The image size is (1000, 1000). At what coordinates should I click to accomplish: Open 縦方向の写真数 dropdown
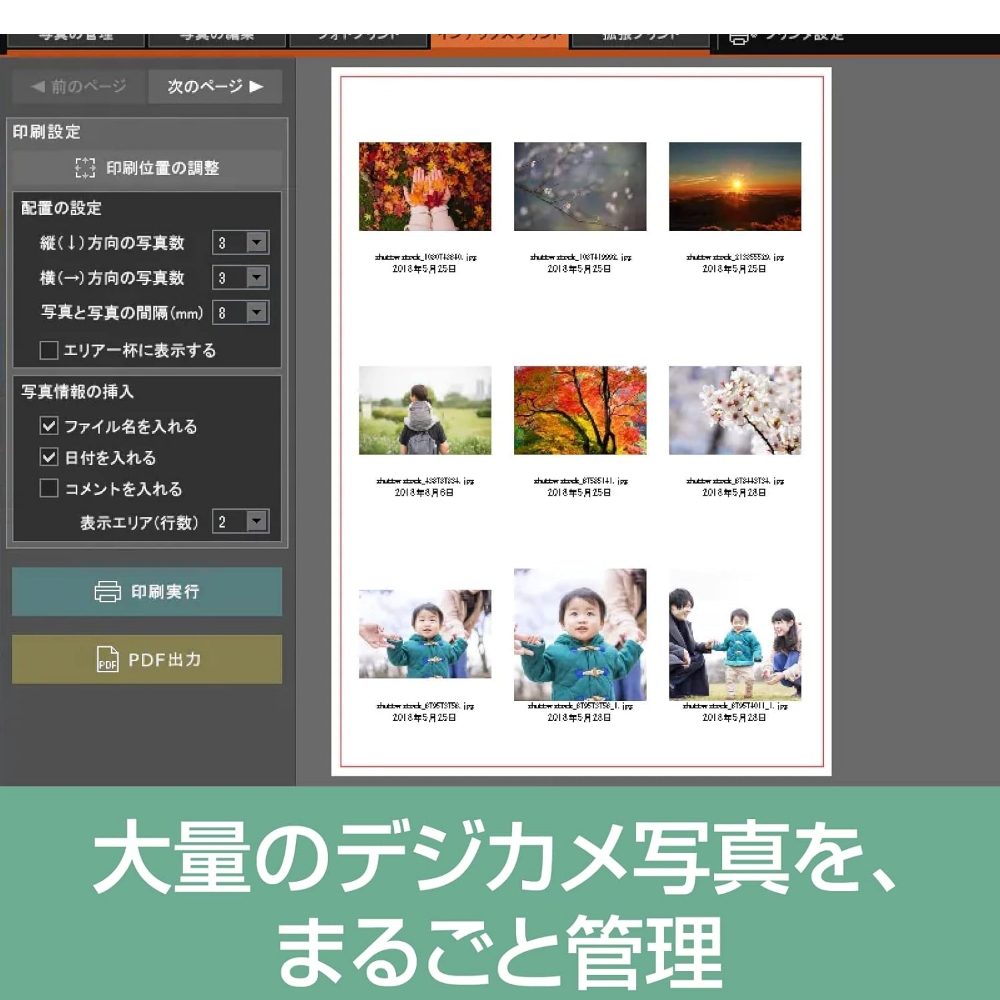[257, 243]
